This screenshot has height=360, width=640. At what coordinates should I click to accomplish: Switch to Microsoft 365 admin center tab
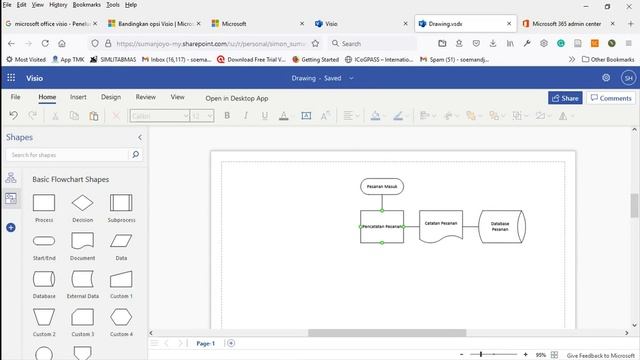567,24
